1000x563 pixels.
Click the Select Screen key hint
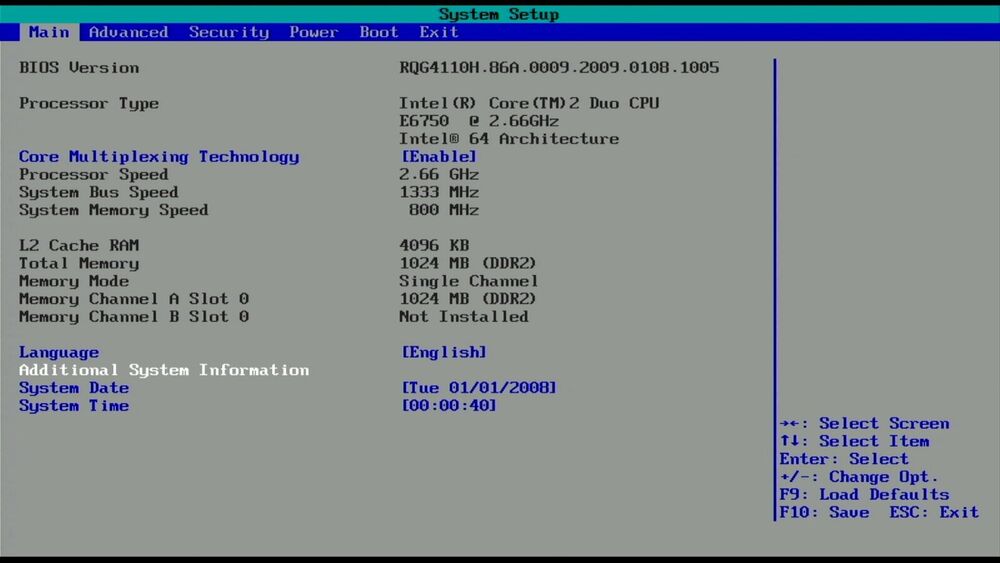click(865, 423)
